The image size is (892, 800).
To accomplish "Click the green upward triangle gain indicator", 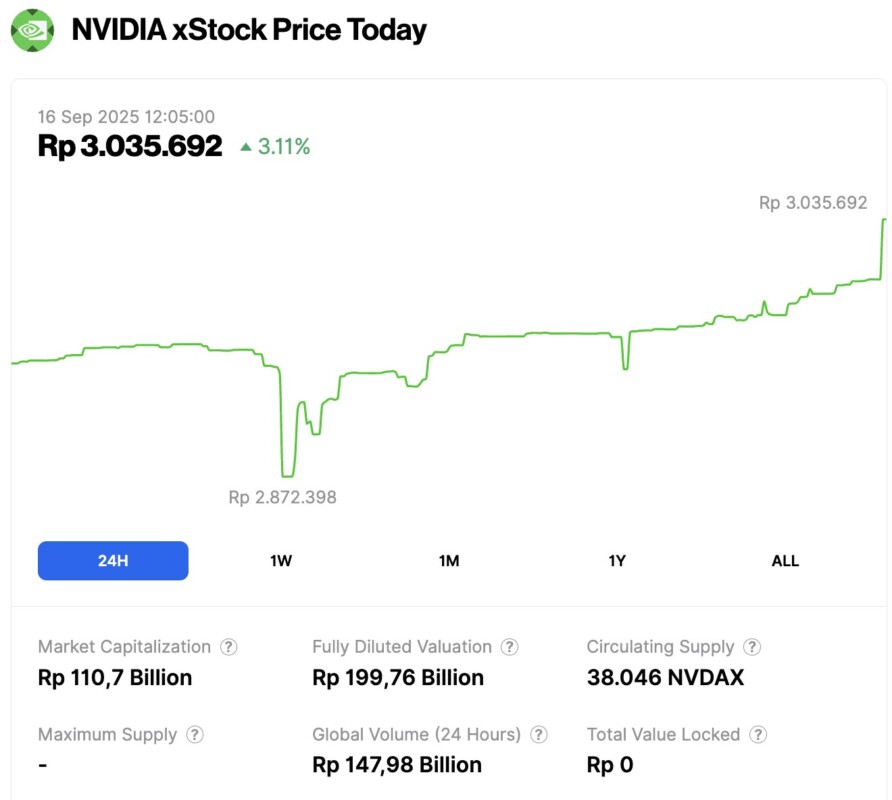I will [x=243, y=146].
